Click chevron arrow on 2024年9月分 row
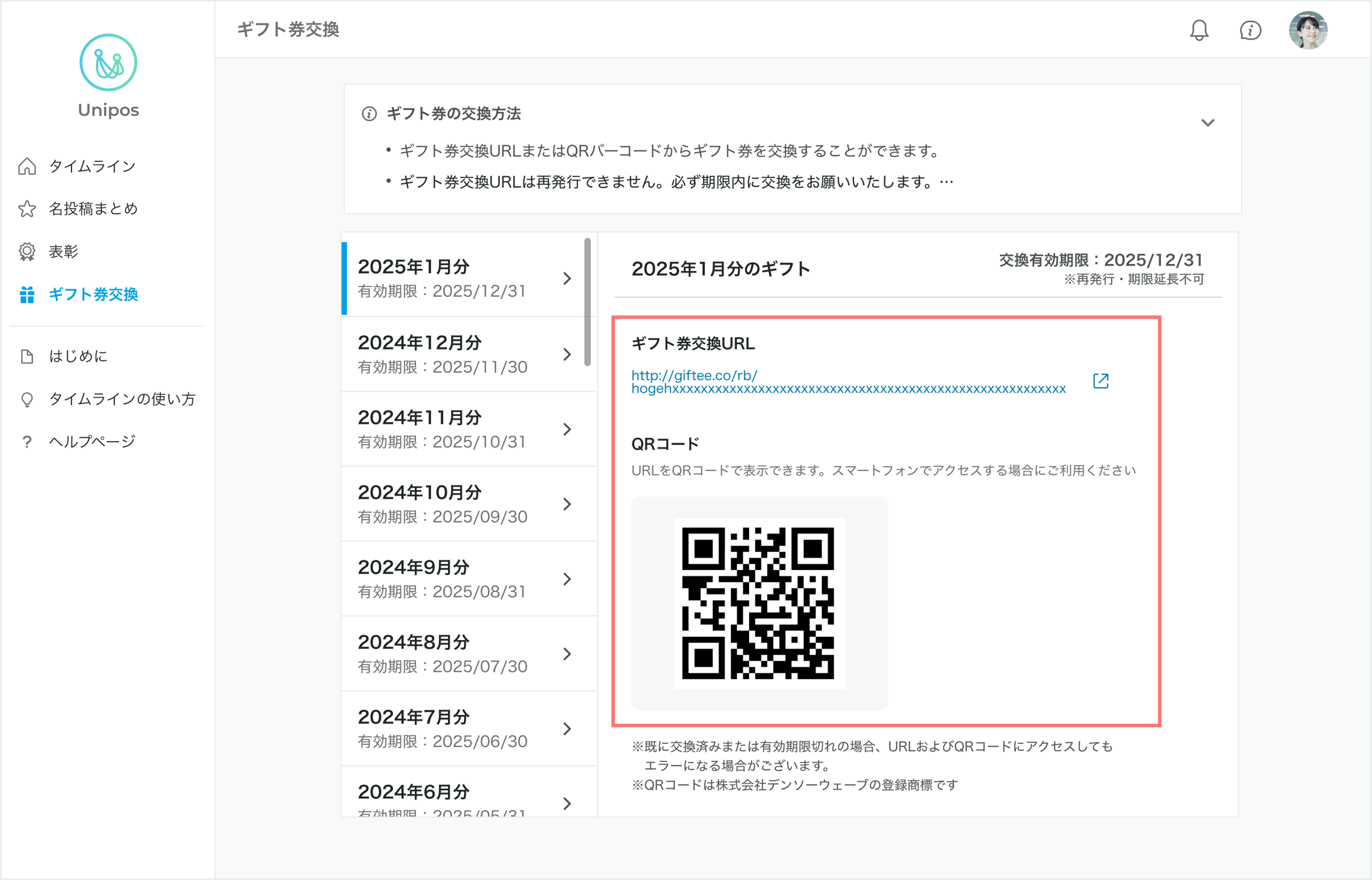This screenshot has height=880, width=1372. pos(567,579)
